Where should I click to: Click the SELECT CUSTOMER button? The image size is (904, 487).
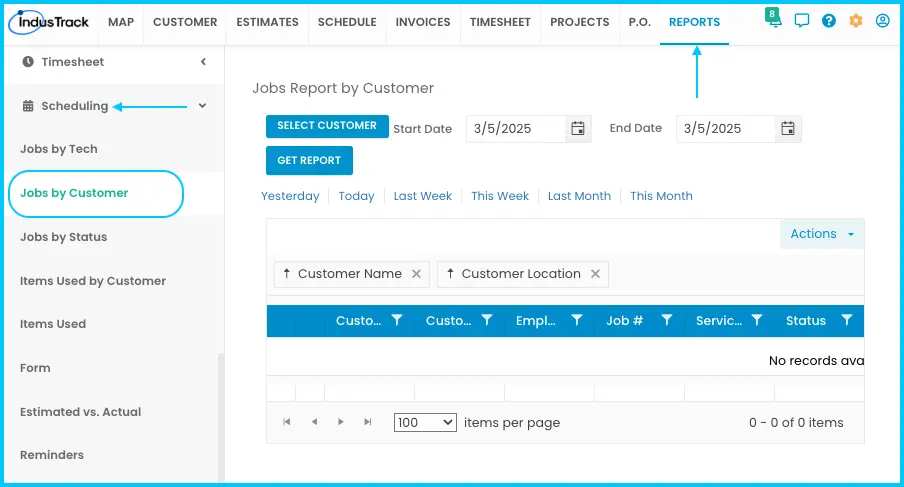(327, 126)
